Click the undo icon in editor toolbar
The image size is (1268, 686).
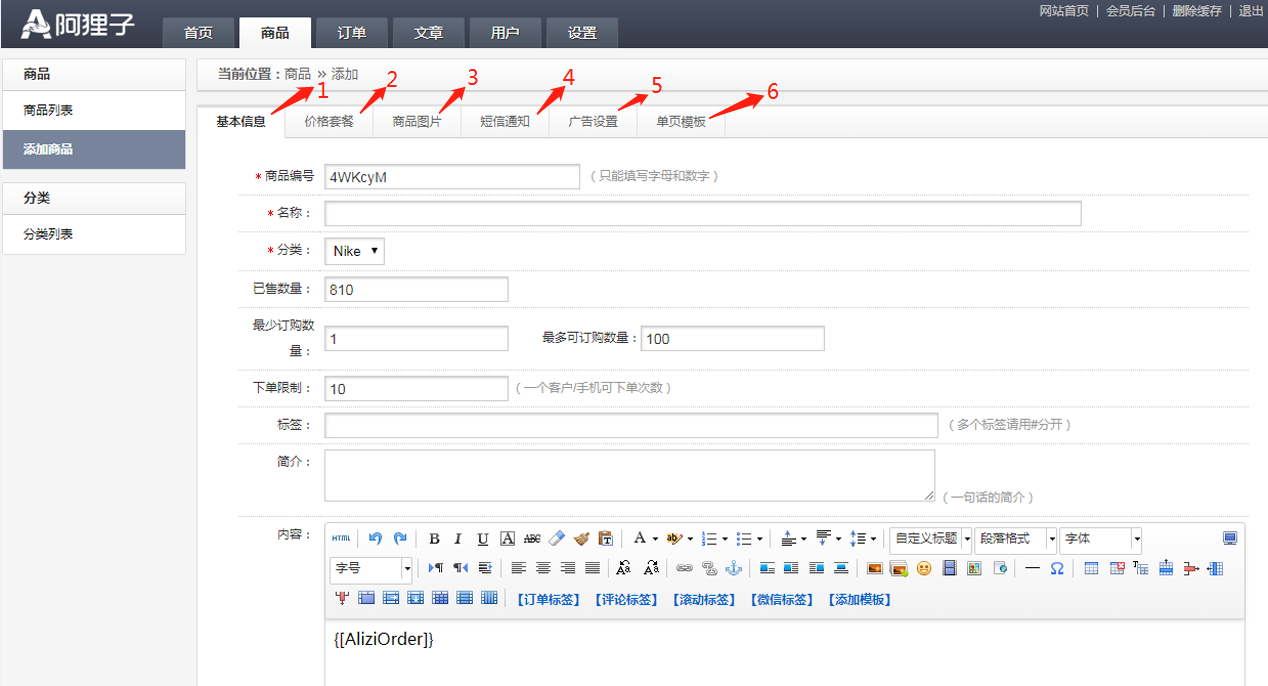click(375, 538)
